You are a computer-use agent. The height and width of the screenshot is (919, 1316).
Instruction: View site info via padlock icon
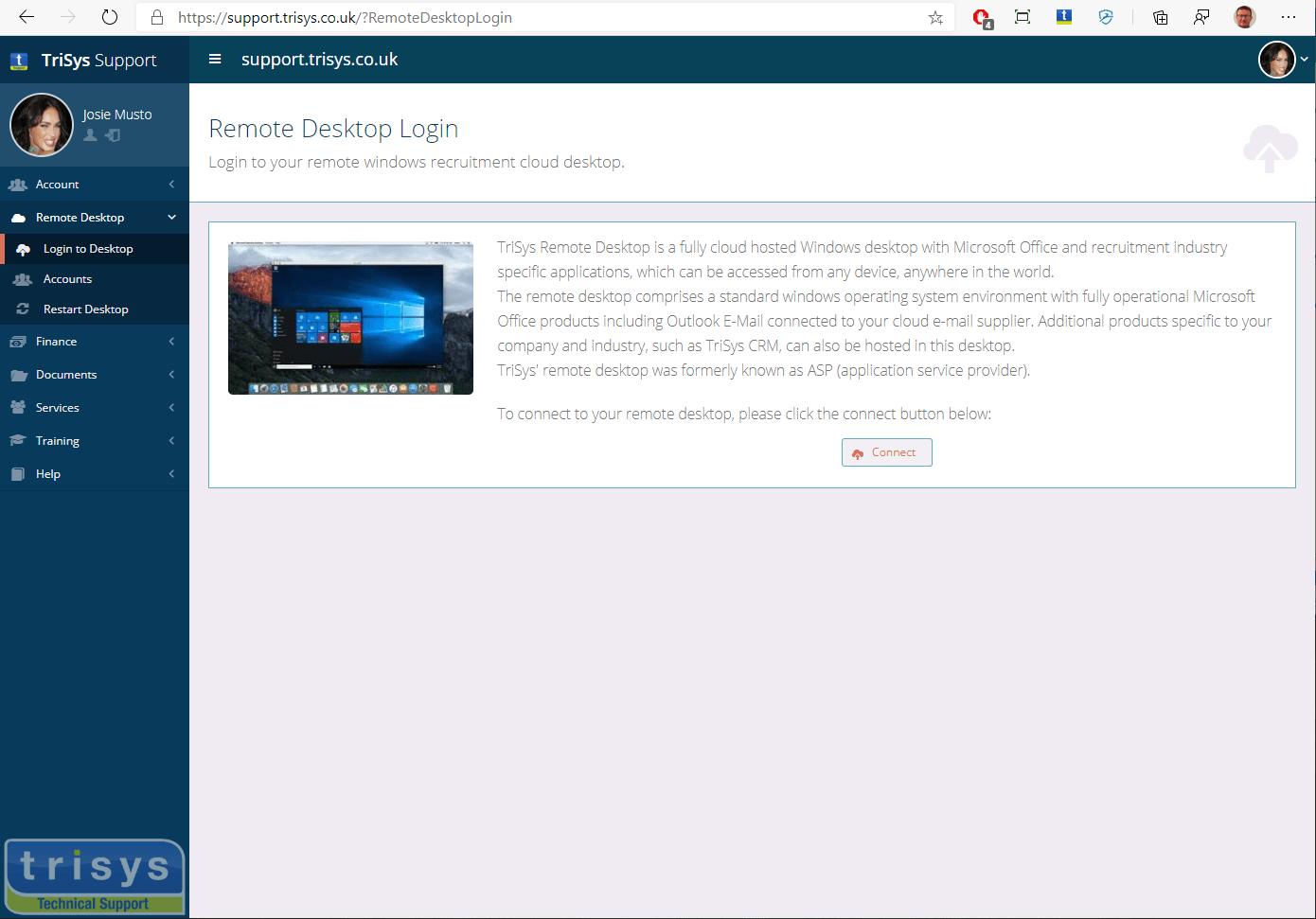pos(157,17)
